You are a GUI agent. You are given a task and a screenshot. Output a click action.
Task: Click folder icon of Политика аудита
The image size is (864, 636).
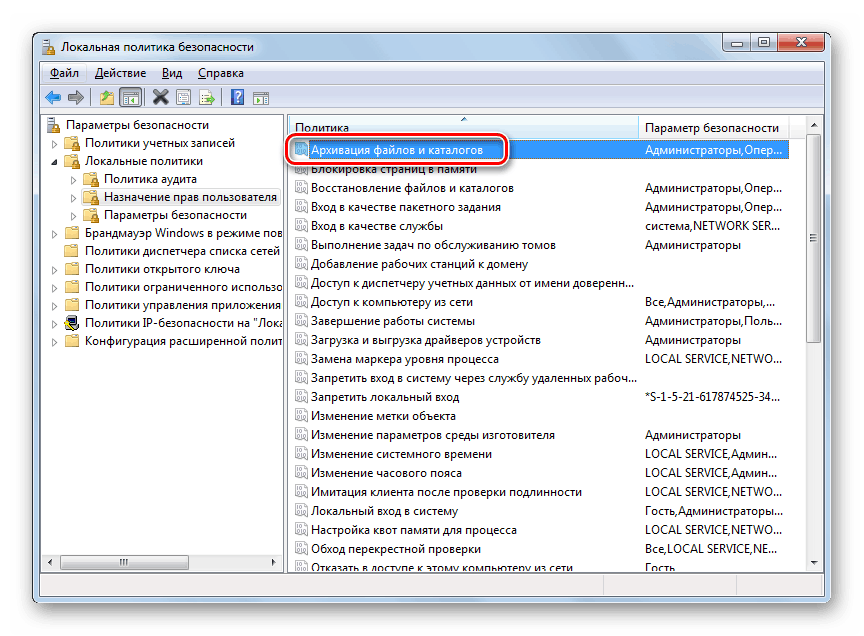91,179
